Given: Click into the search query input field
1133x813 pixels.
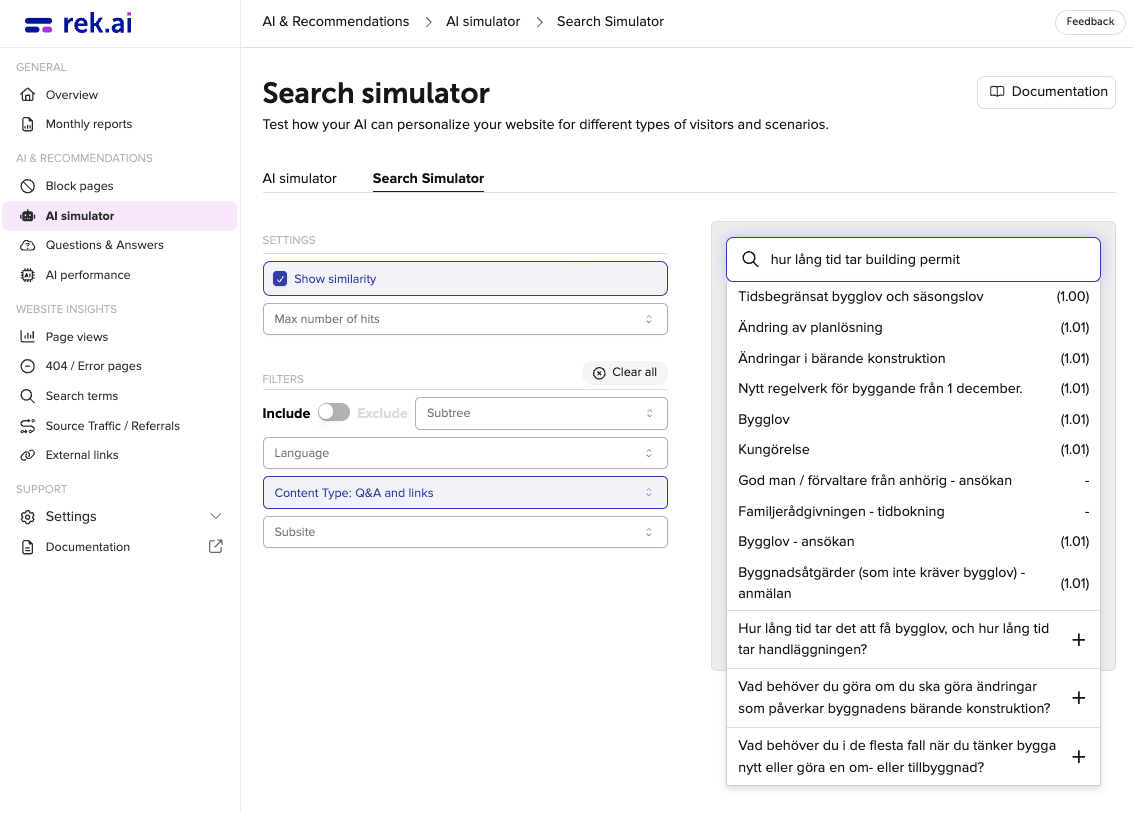Looking at the screenshot, I should [x=925, y=259].
